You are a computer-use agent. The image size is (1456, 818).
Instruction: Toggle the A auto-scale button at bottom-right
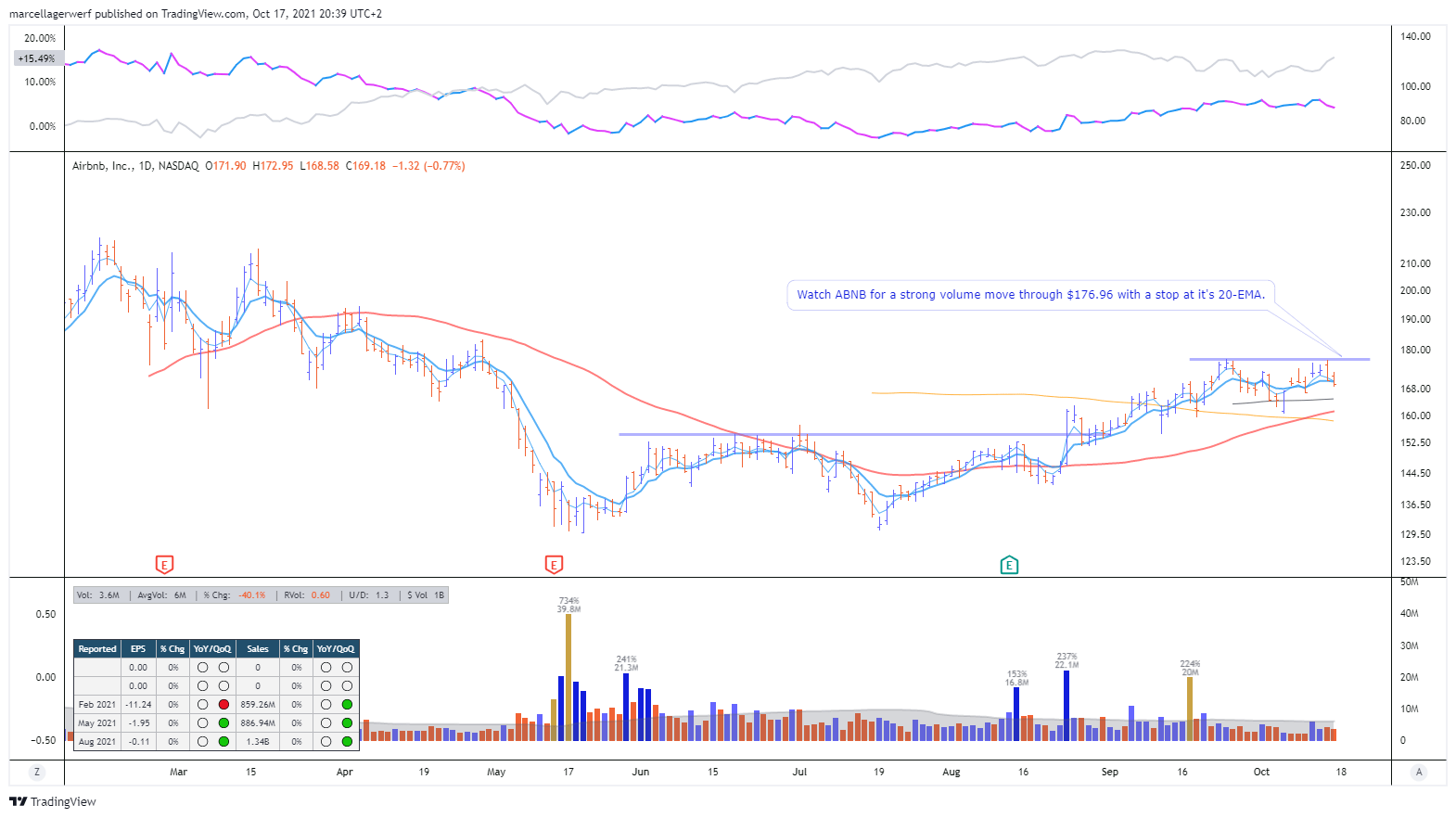point(1419,772)
